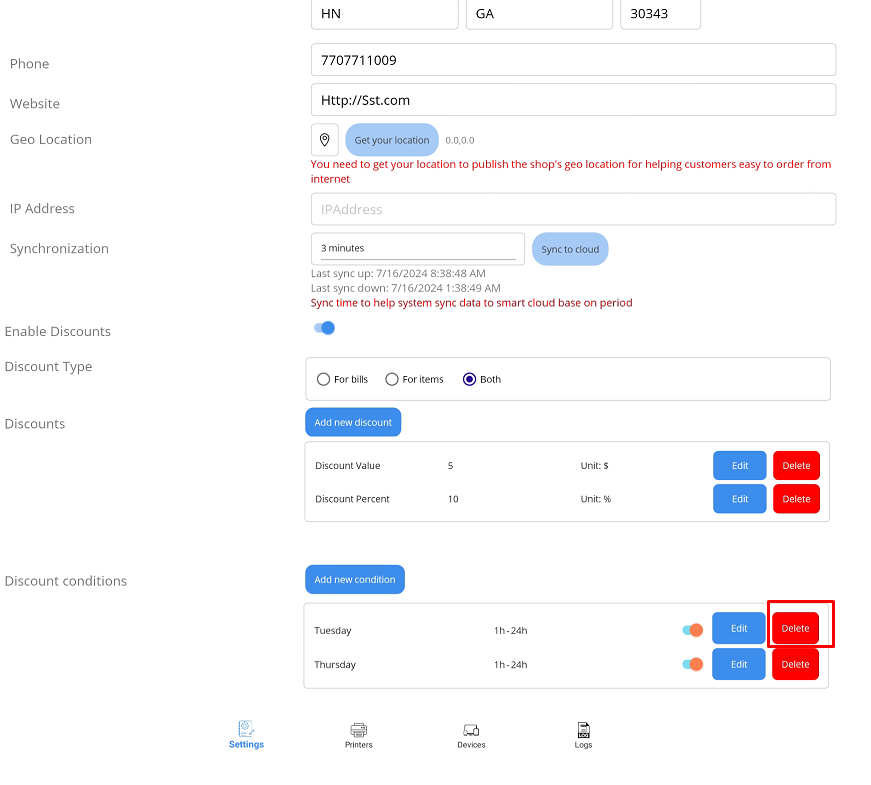The height and width of the screenshot is (785, 871).
Task: Click the Sync to cloud button
Action: coord(570,249)
